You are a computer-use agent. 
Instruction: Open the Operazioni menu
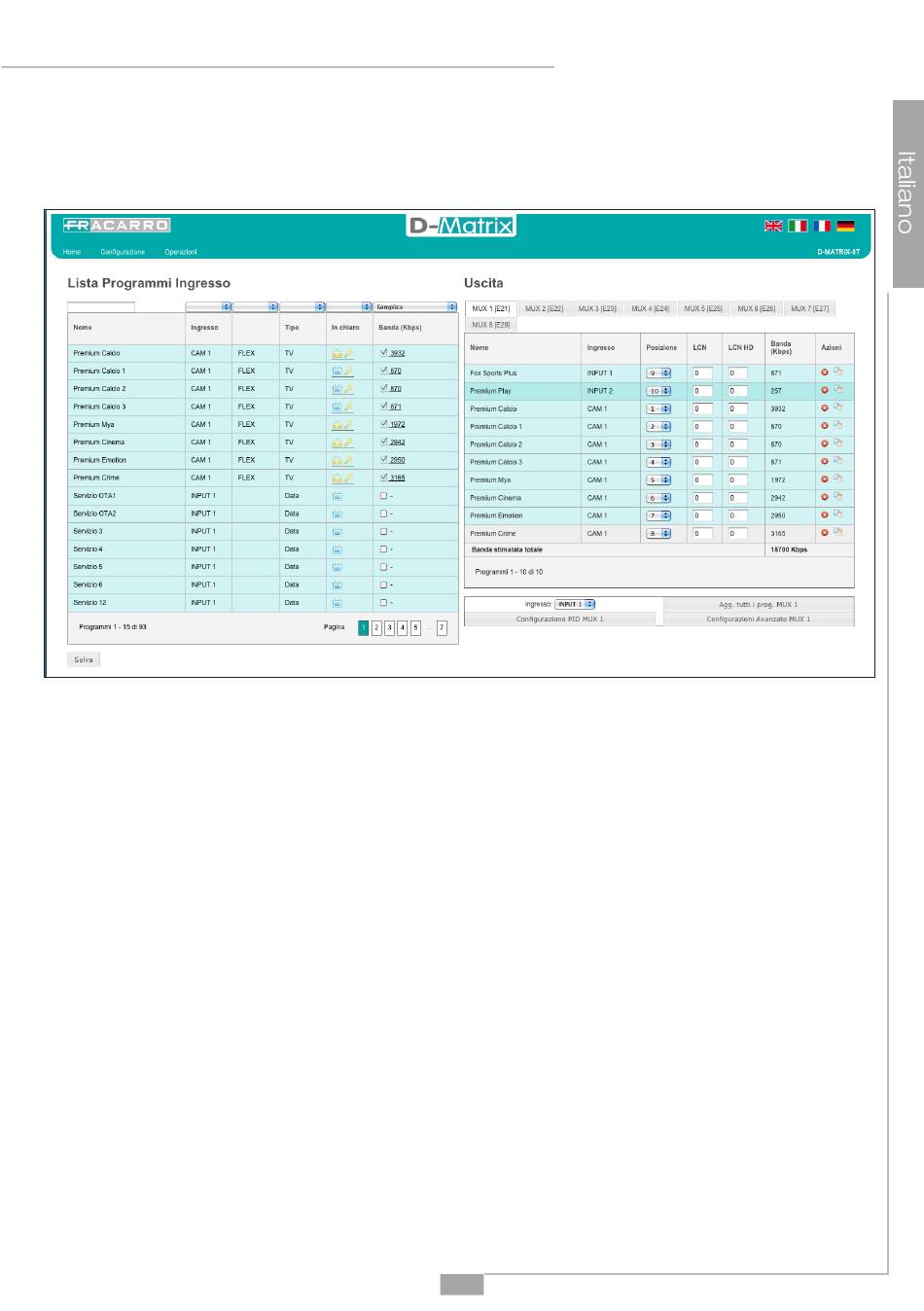(180, 252)
